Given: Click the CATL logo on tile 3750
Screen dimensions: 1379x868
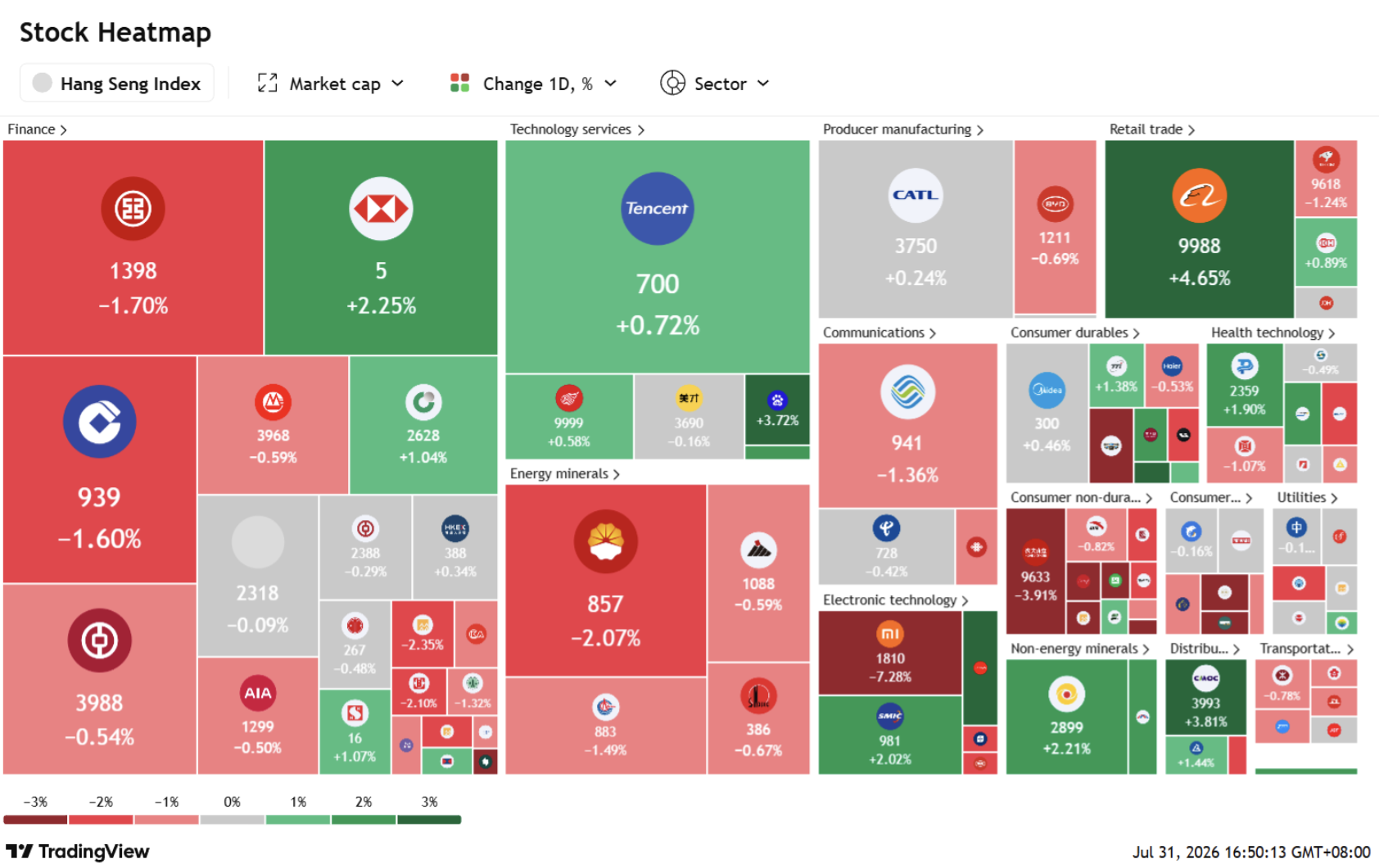Looking at the screenshot, I should [x=916, y=195].
